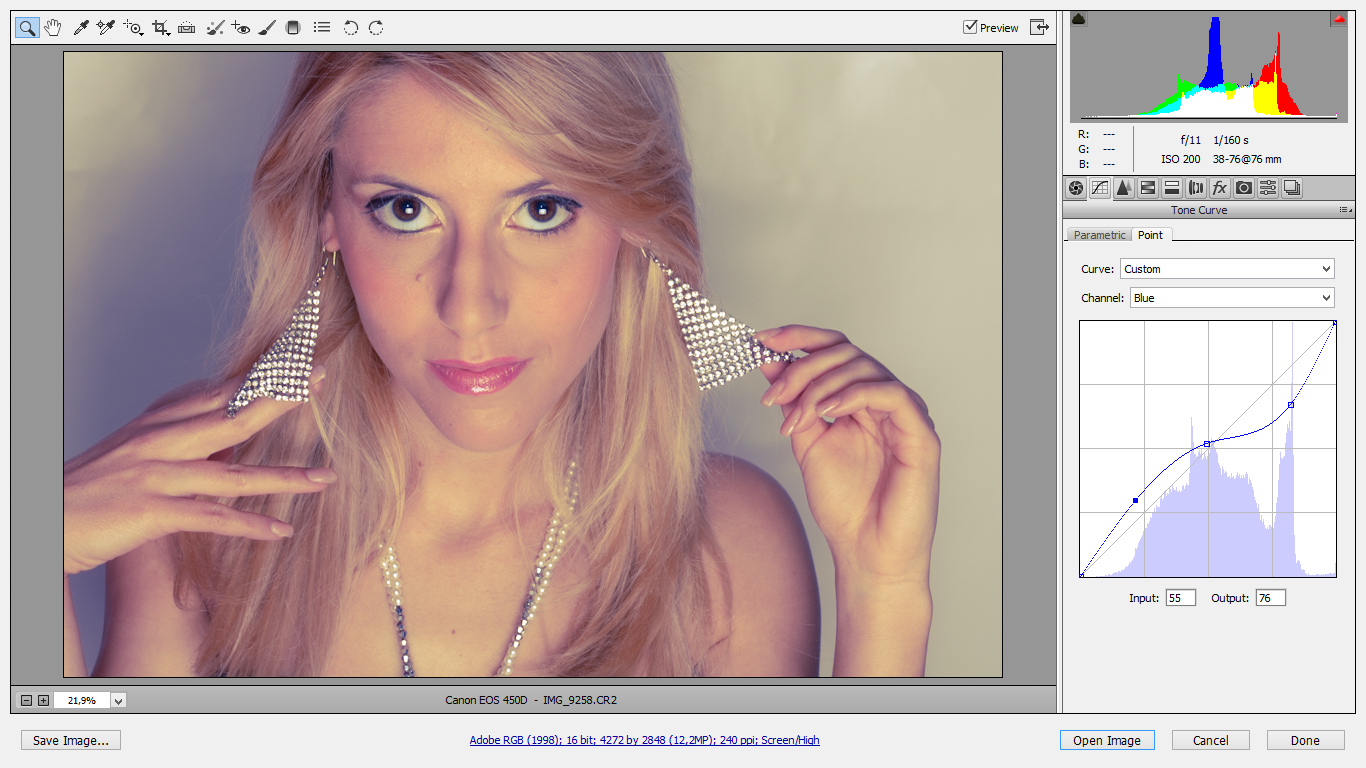
Task: Select the Graduated Filter tool
Action: [x=293, y=28]
